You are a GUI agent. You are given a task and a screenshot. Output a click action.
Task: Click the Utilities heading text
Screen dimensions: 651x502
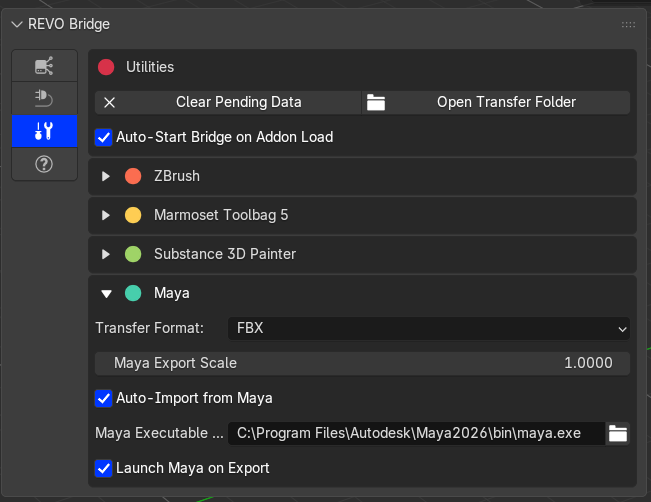[150, 67]
